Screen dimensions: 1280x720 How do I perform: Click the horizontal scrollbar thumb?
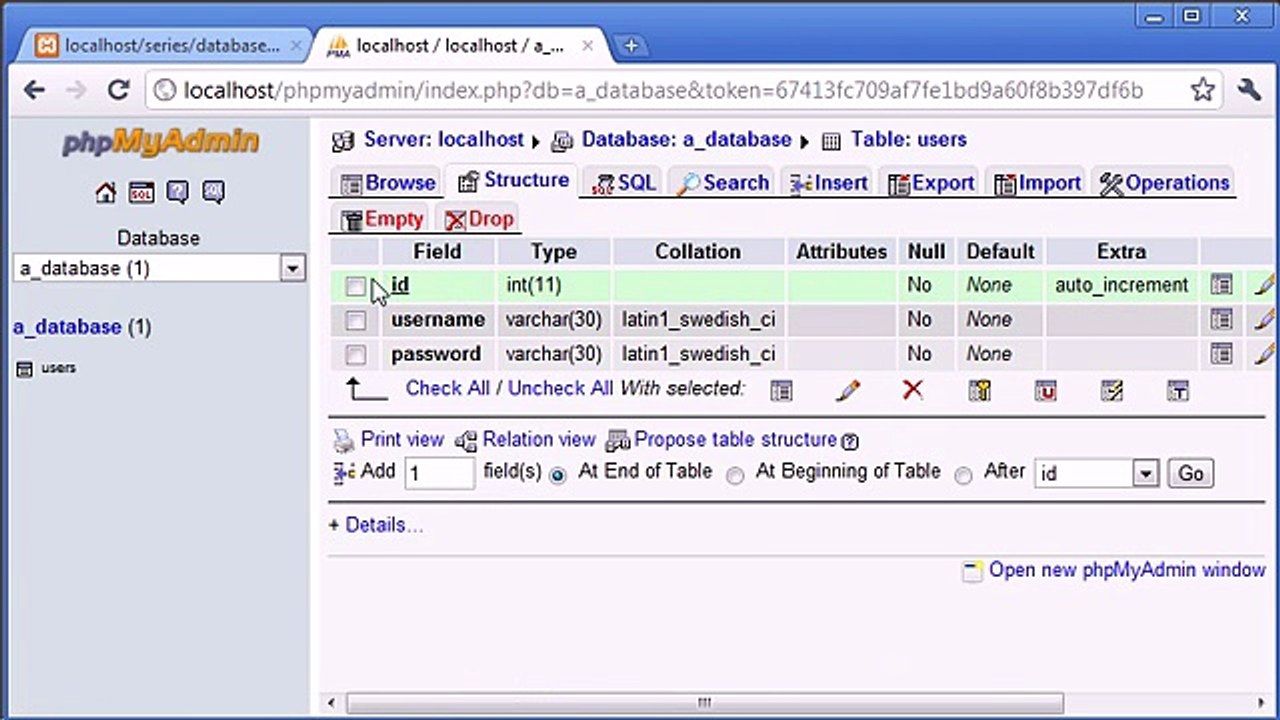coord(705,703)
